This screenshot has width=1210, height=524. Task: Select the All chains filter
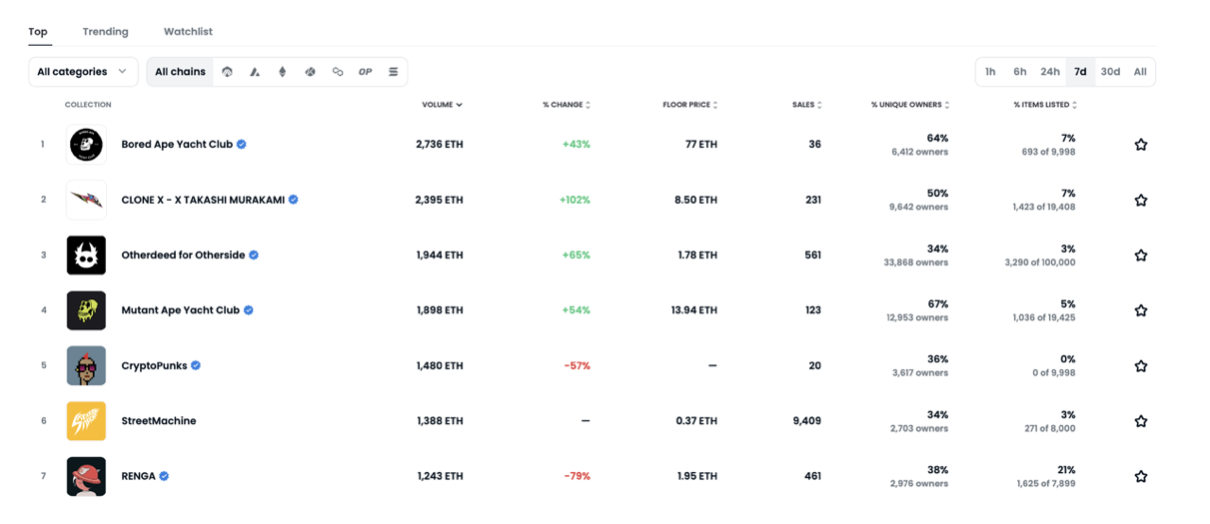click(180, 72)
